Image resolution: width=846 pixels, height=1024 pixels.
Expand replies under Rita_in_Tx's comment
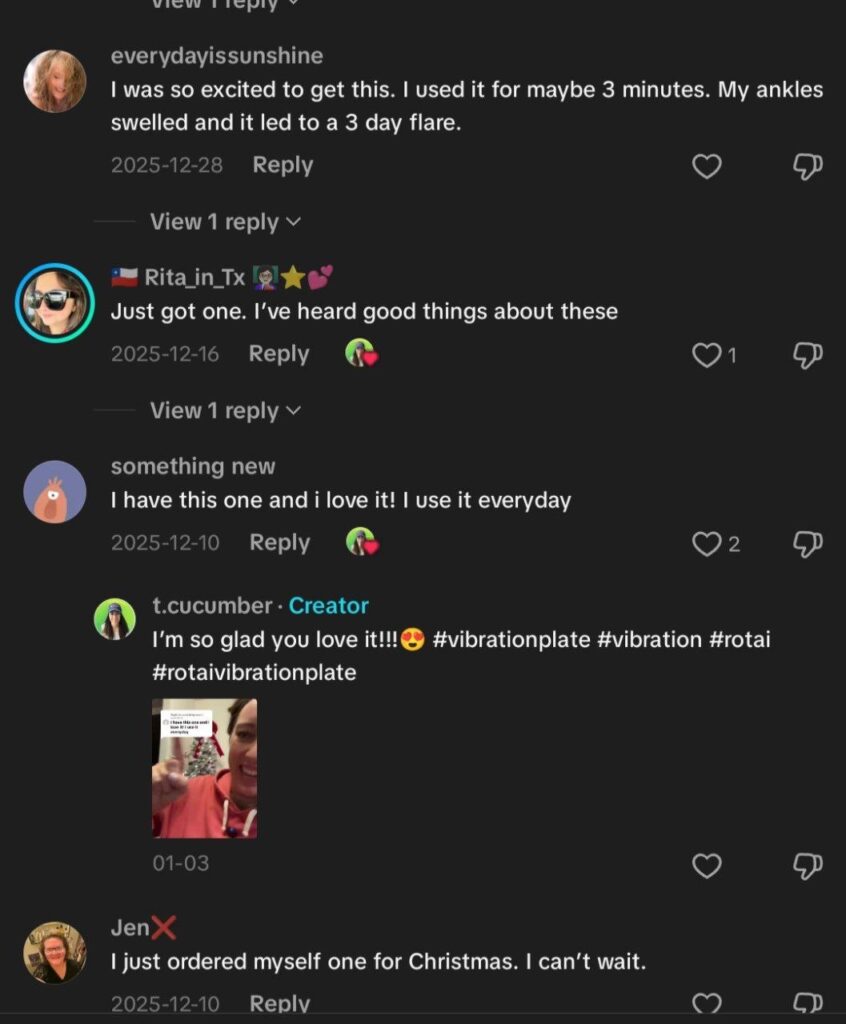tap(225, 411)
